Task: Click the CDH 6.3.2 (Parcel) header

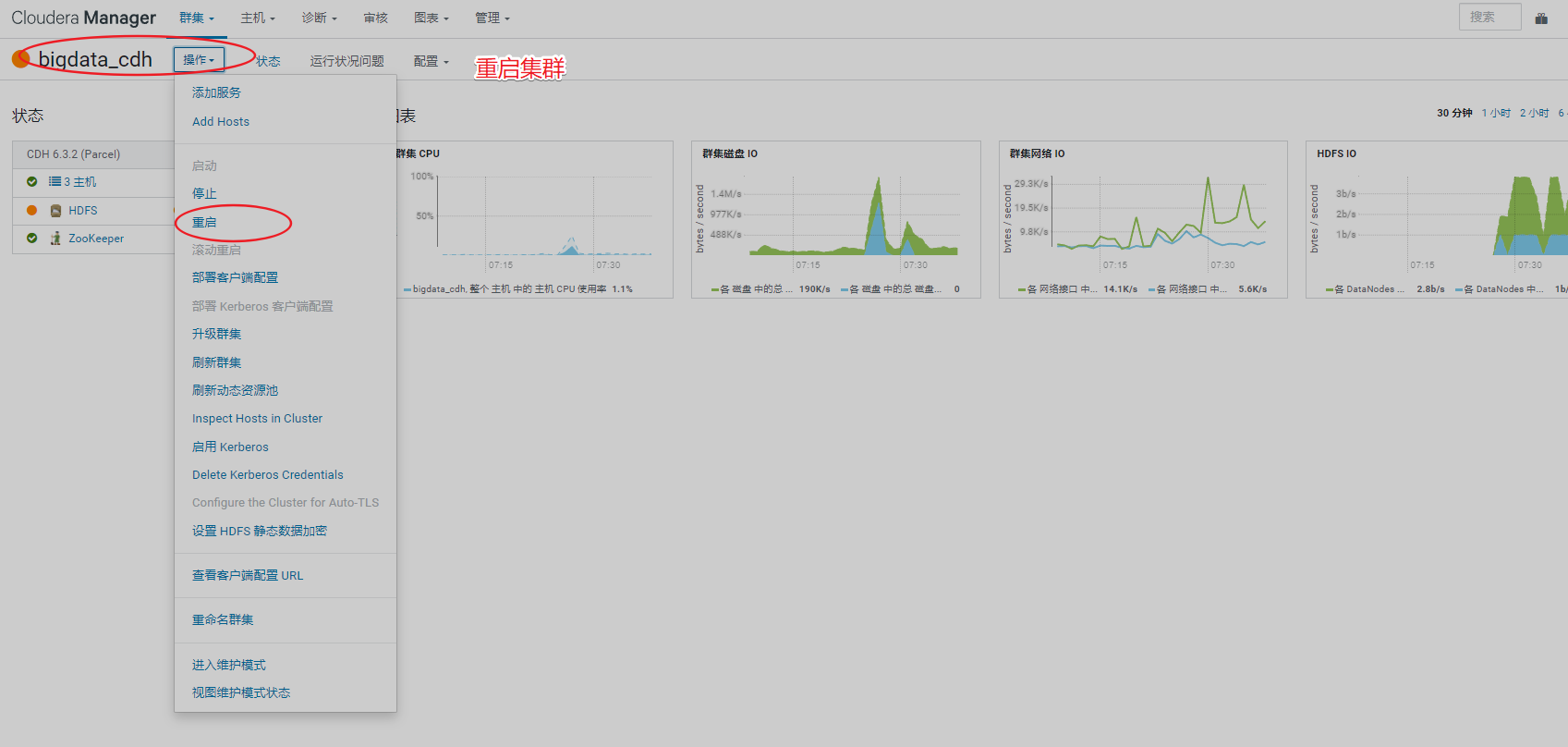Action: (x=74, y=154)
